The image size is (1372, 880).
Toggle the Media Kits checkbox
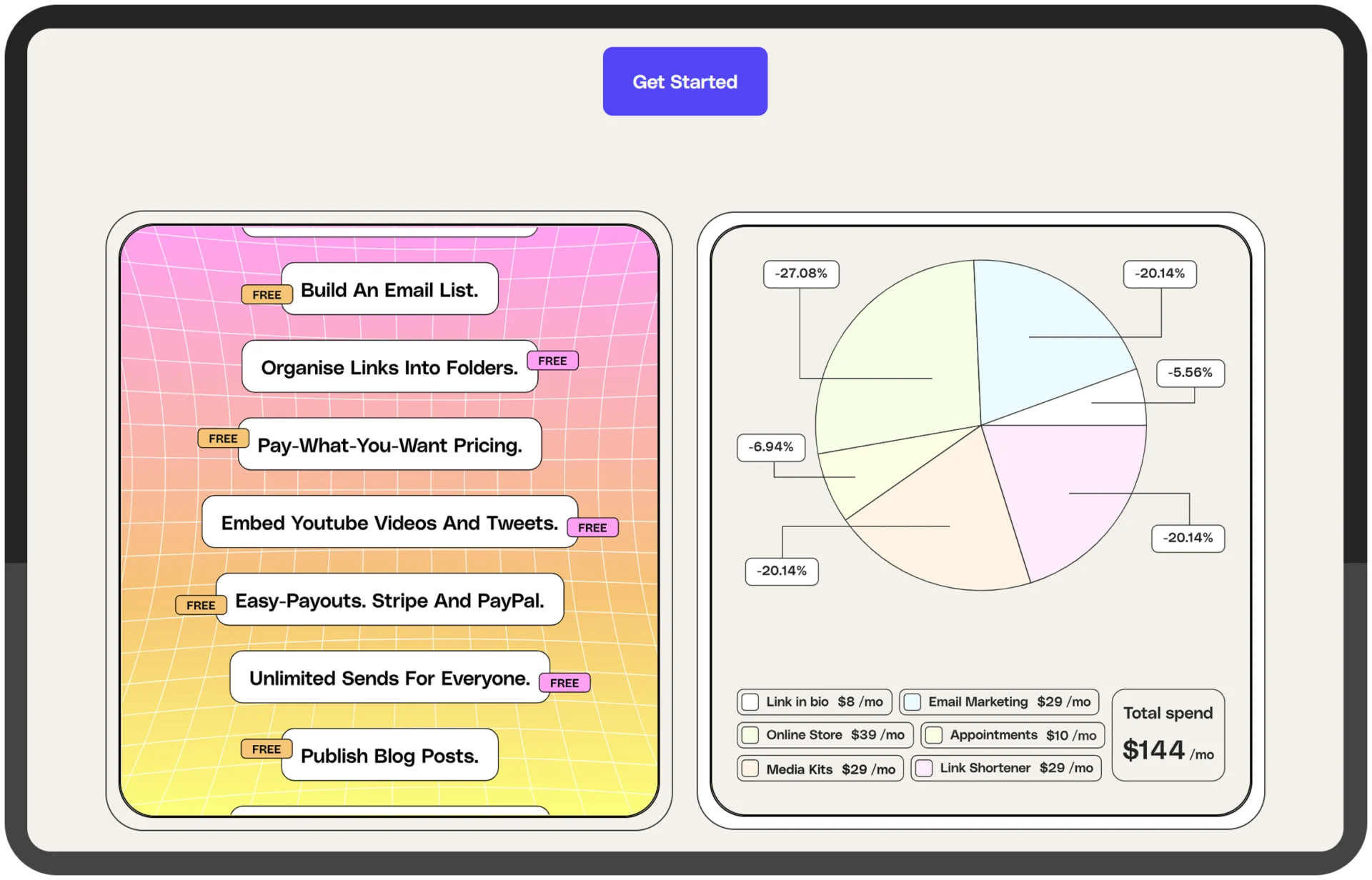750,769
